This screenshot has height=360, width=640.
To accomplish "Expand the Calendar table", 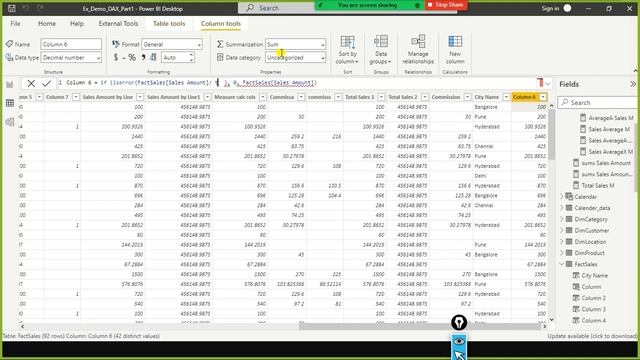I will [x=562, y=197].
